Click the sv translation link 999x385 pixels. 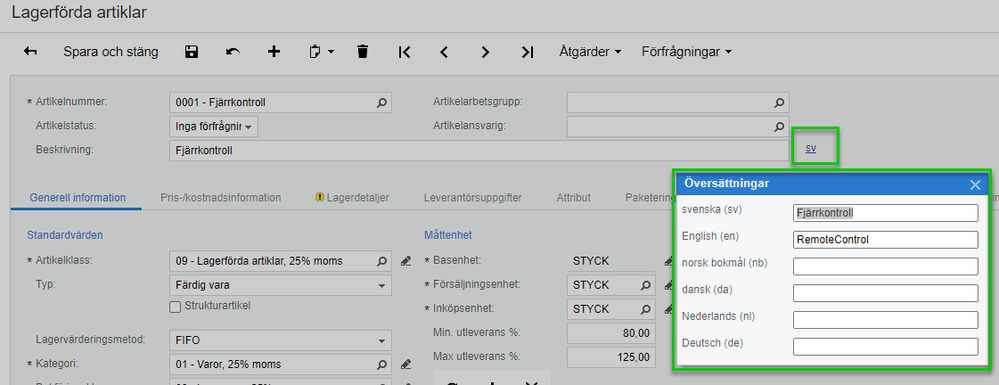click(811, 148)
